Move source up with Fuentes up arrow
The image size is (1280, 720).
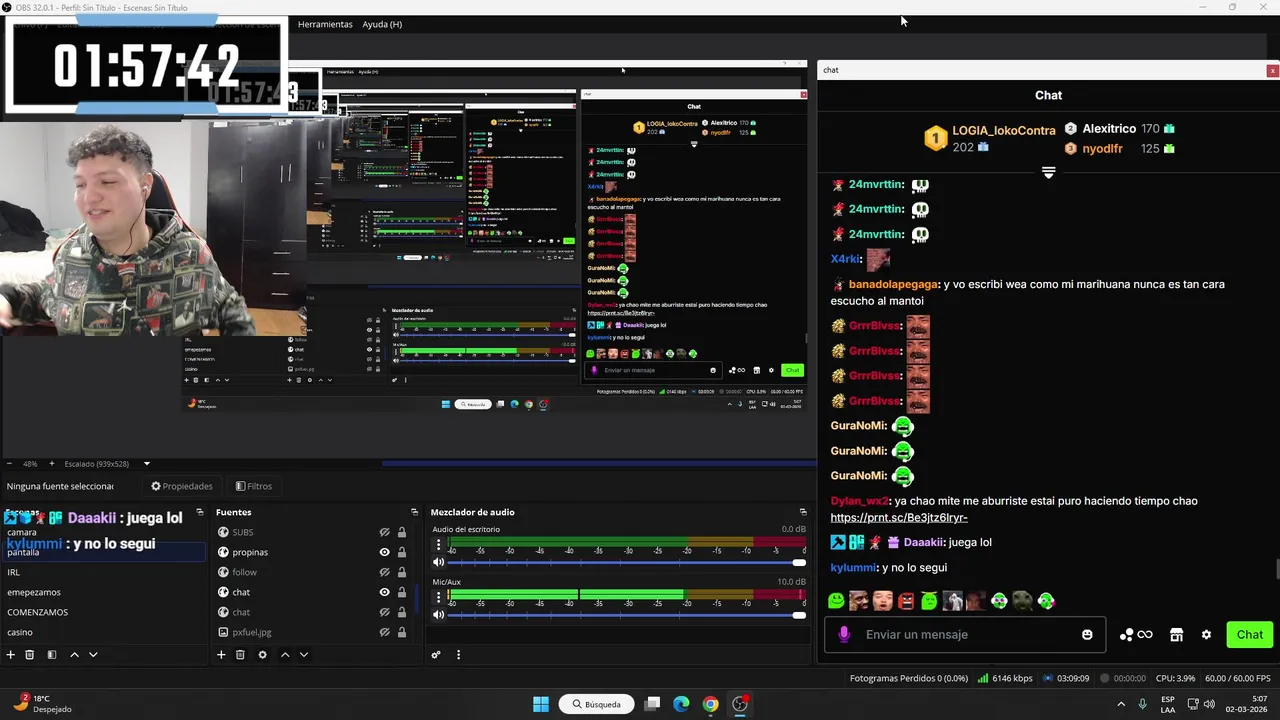[285, 655]
